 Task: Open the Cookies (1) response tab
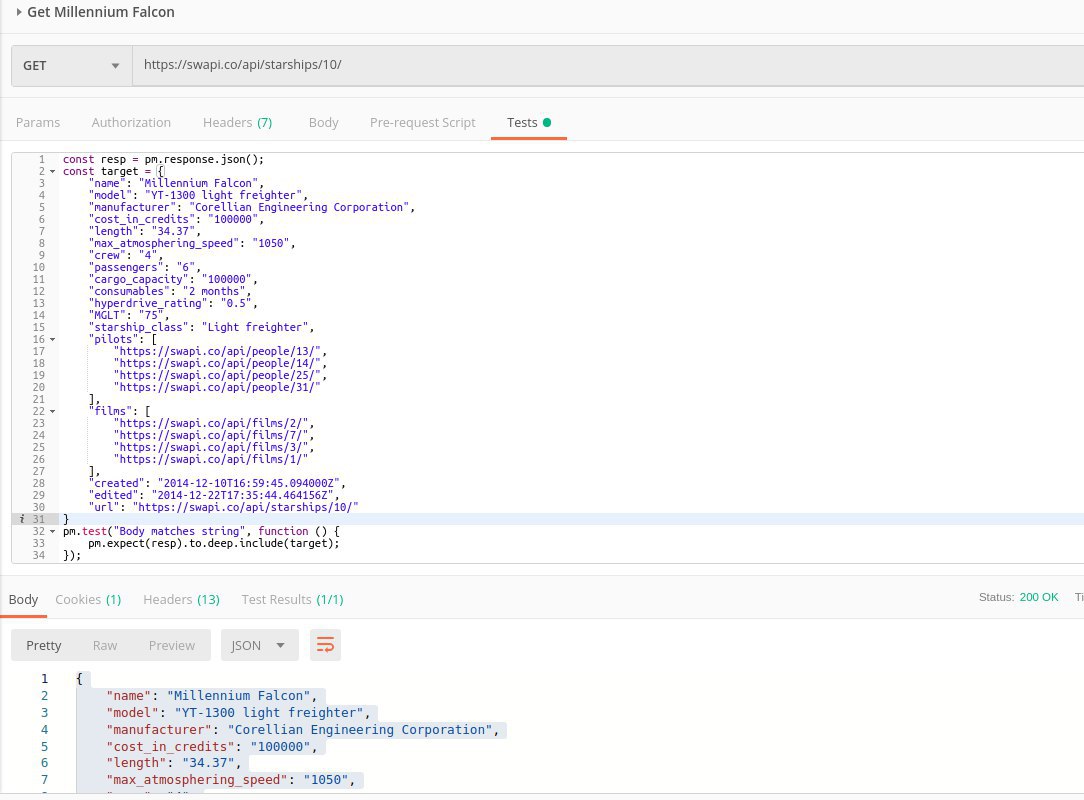[88, 599]
